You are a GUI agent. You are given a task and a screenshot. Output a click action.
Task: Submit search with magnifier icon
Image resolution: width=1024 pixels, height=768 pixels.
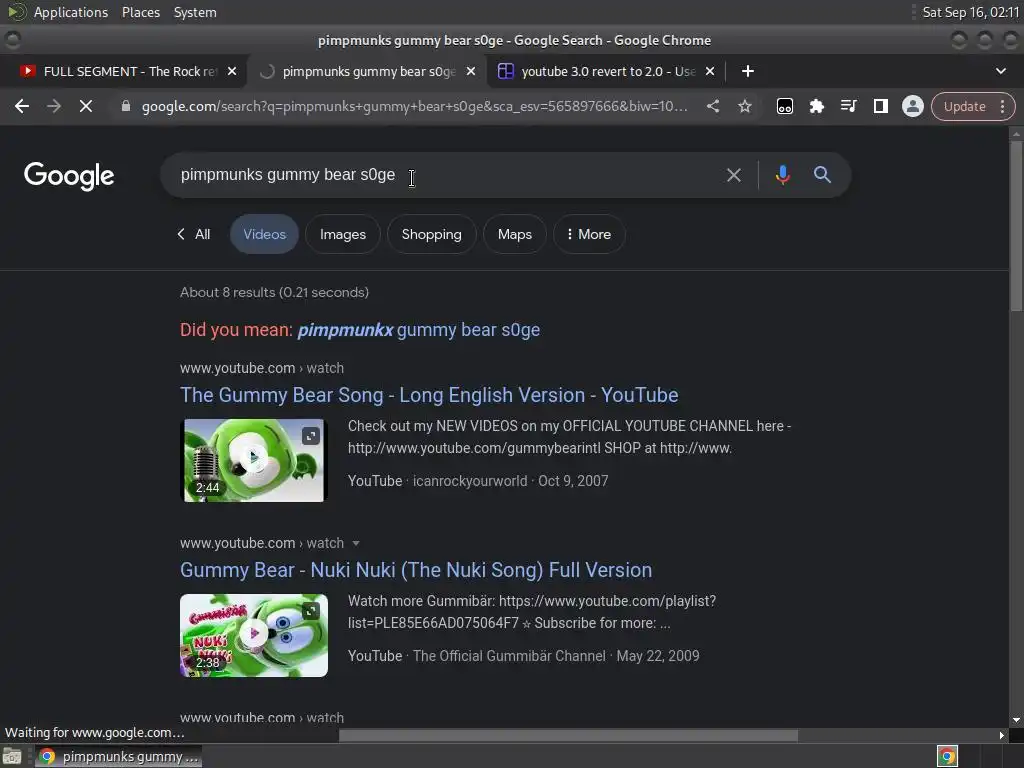pos(822,174)
